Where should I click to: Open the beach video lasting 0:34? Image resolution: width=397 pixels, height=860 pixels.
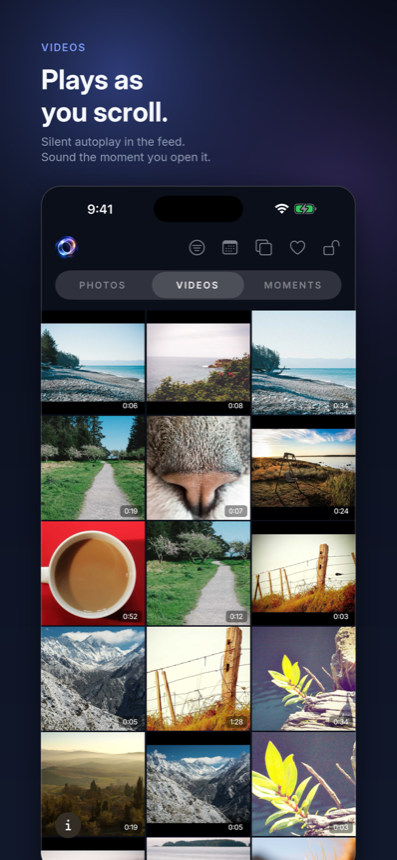(303, 363)
